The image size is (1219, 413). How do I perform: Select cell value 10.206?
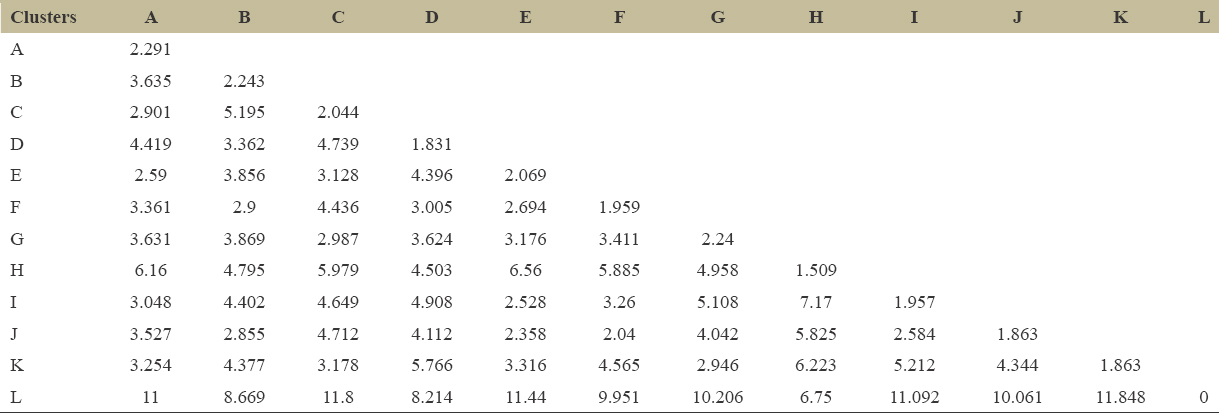click(x=717, y=397)
